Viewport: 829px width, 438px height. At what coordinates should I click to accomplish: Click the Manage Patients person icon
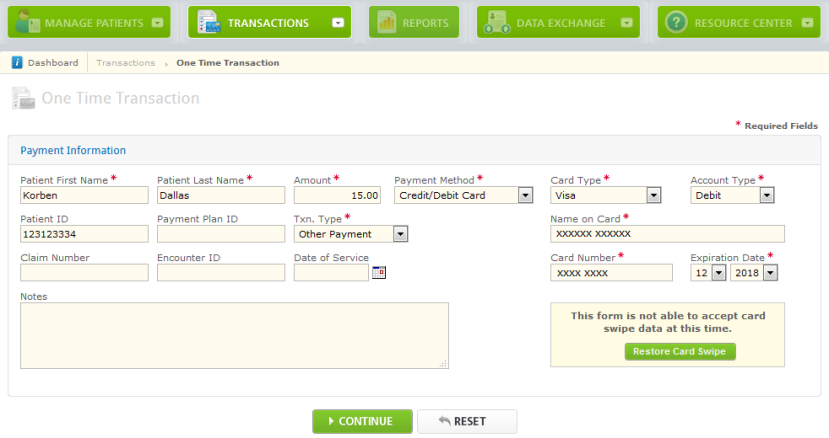tap(26, 22)
